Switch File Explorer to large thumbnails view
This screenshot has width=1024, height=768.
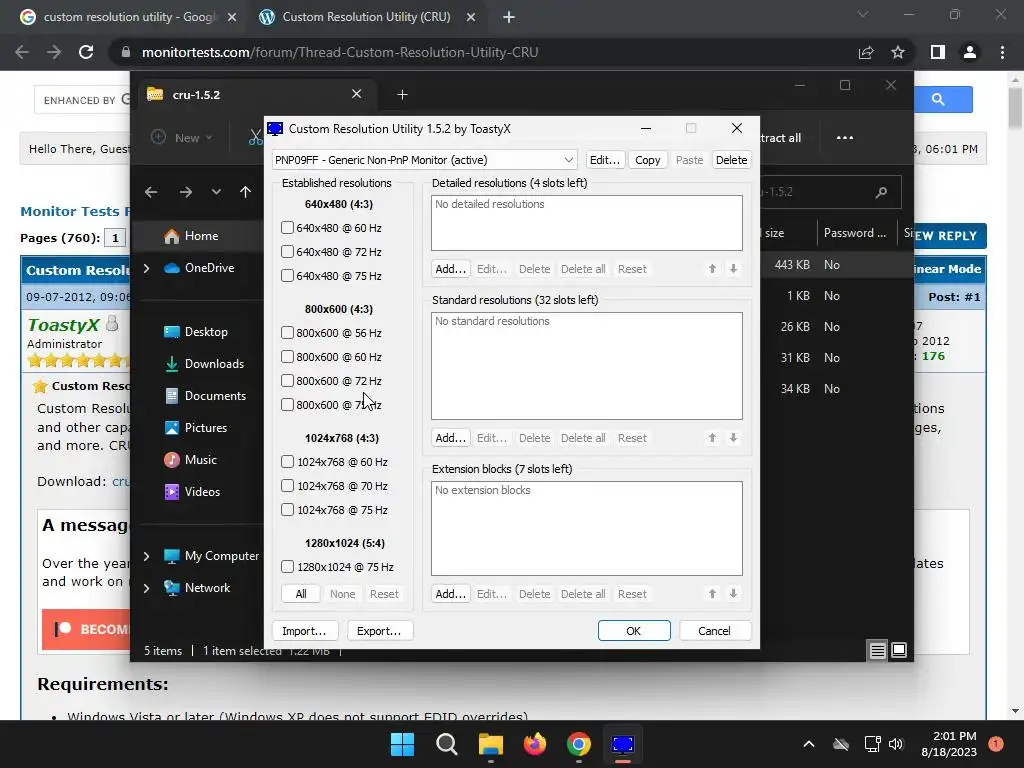(899, 650)
